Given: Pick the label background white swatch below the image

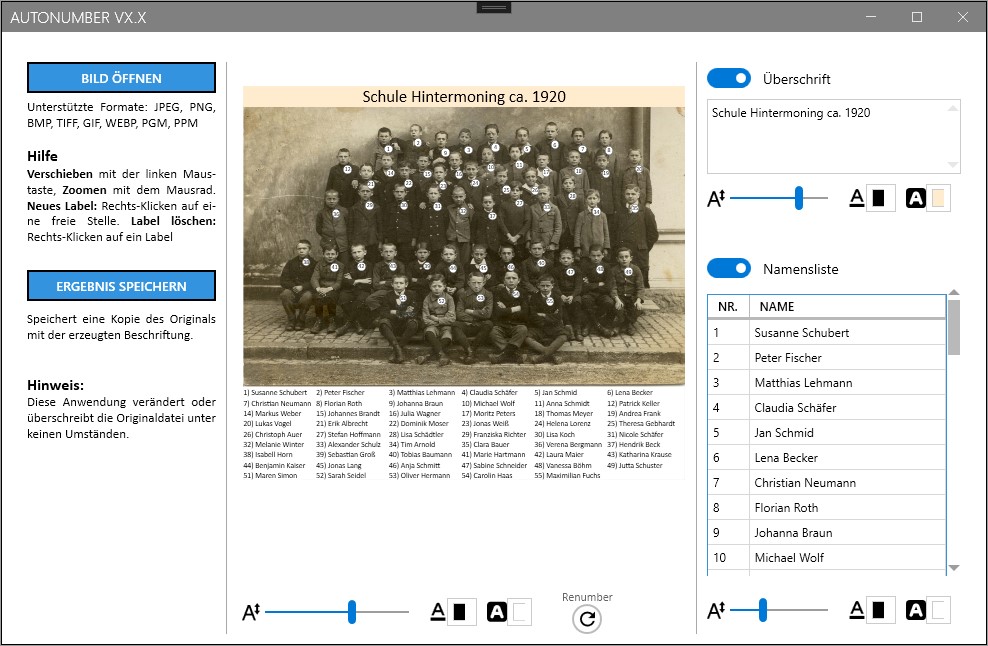Looking at the screenshot, I should [x=520, y=611].
